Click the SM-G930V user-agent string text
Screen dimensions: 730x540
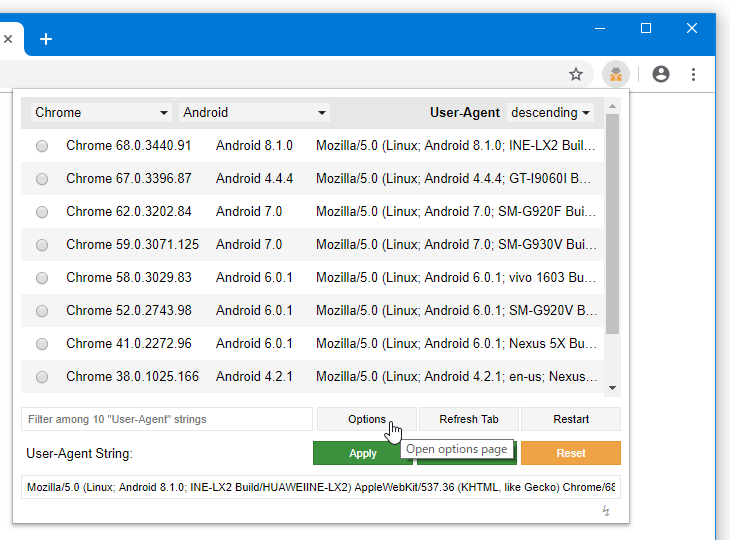(456, 244)
